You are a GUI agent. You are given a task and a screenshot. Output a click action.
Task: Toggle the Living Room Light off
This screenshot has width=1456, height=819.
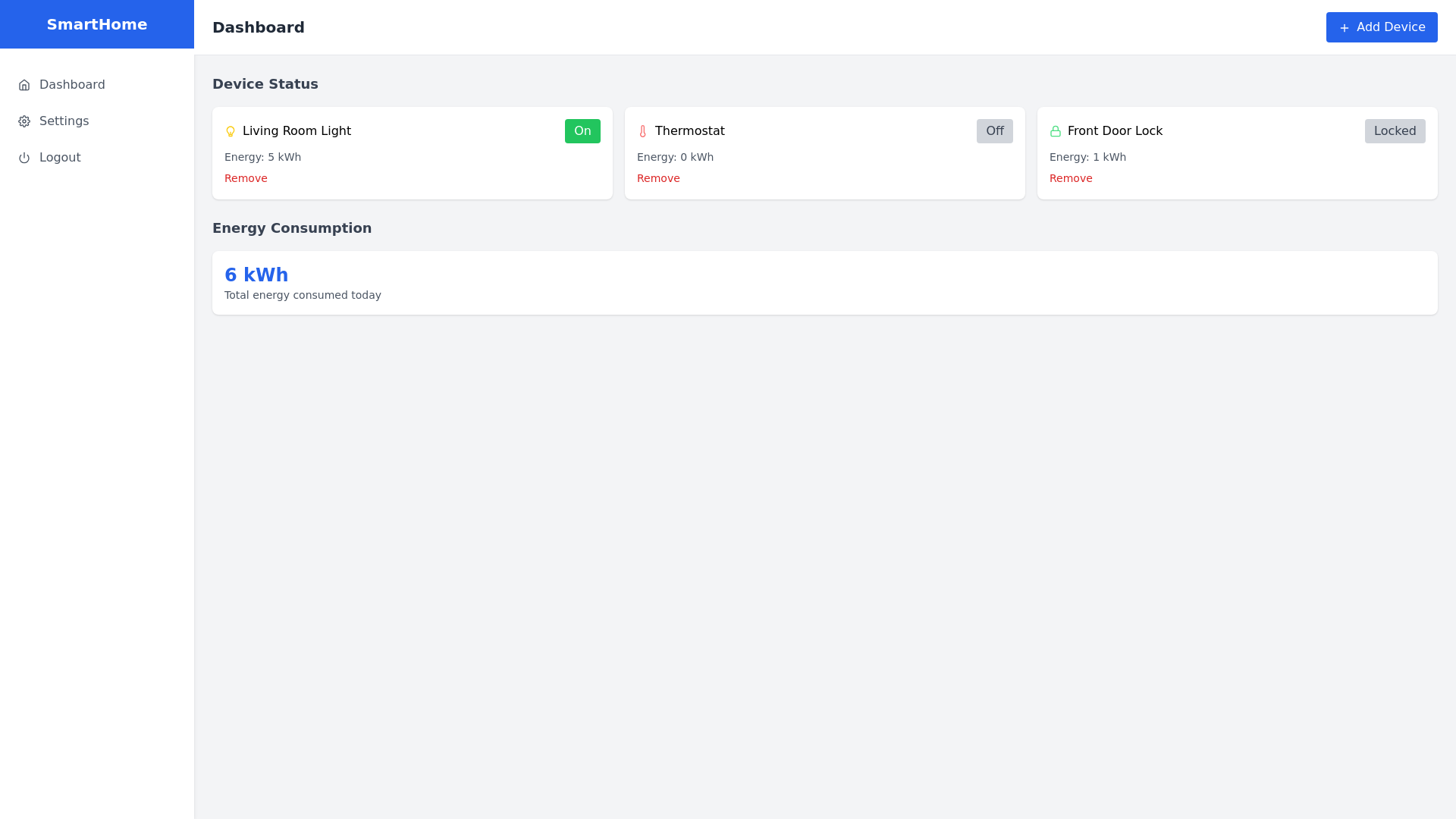pos(582,131)
